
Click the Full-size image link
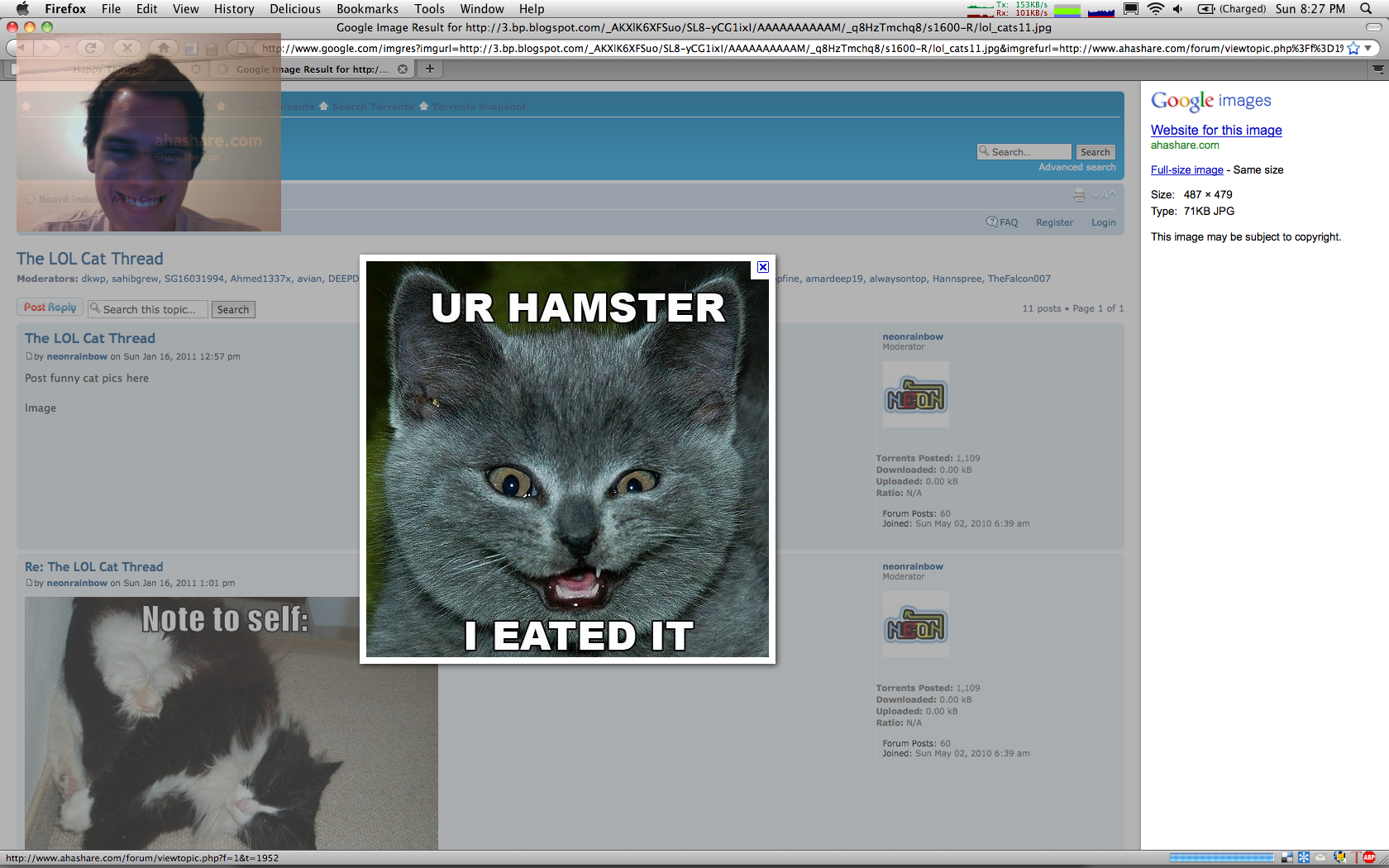(x=1186, y=169)
